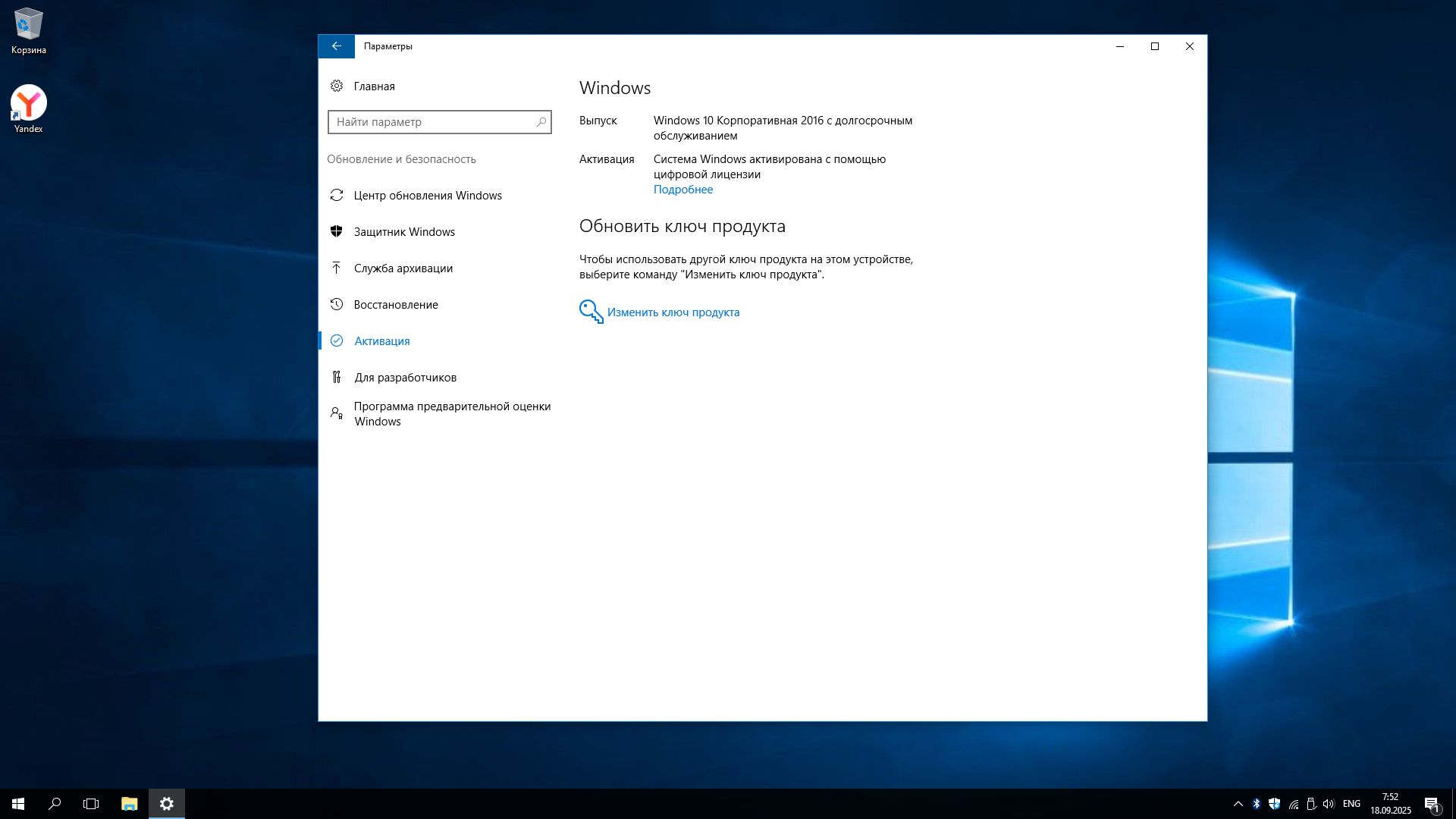Open the Windows Start menu
This screenshot has height=819, width=1456.
tap(18, 804)
